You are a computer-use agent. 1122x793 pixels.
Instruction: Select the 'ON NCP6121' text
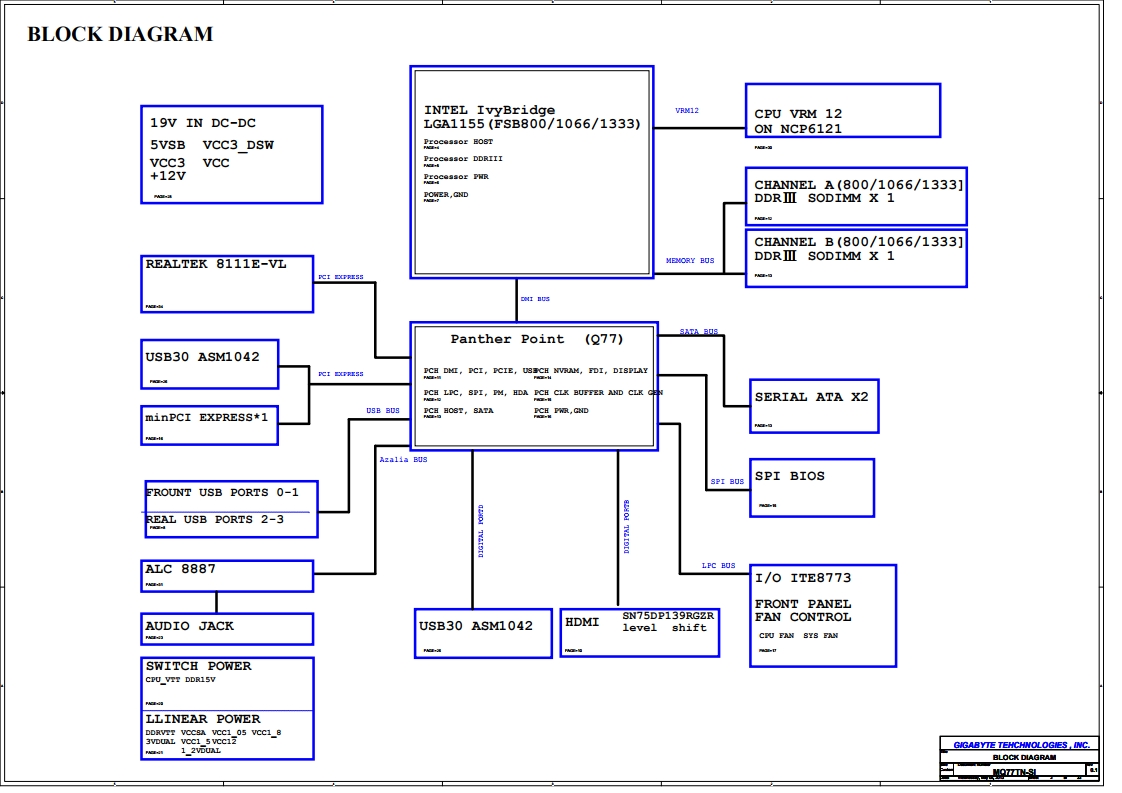click(x=798, y=130)
